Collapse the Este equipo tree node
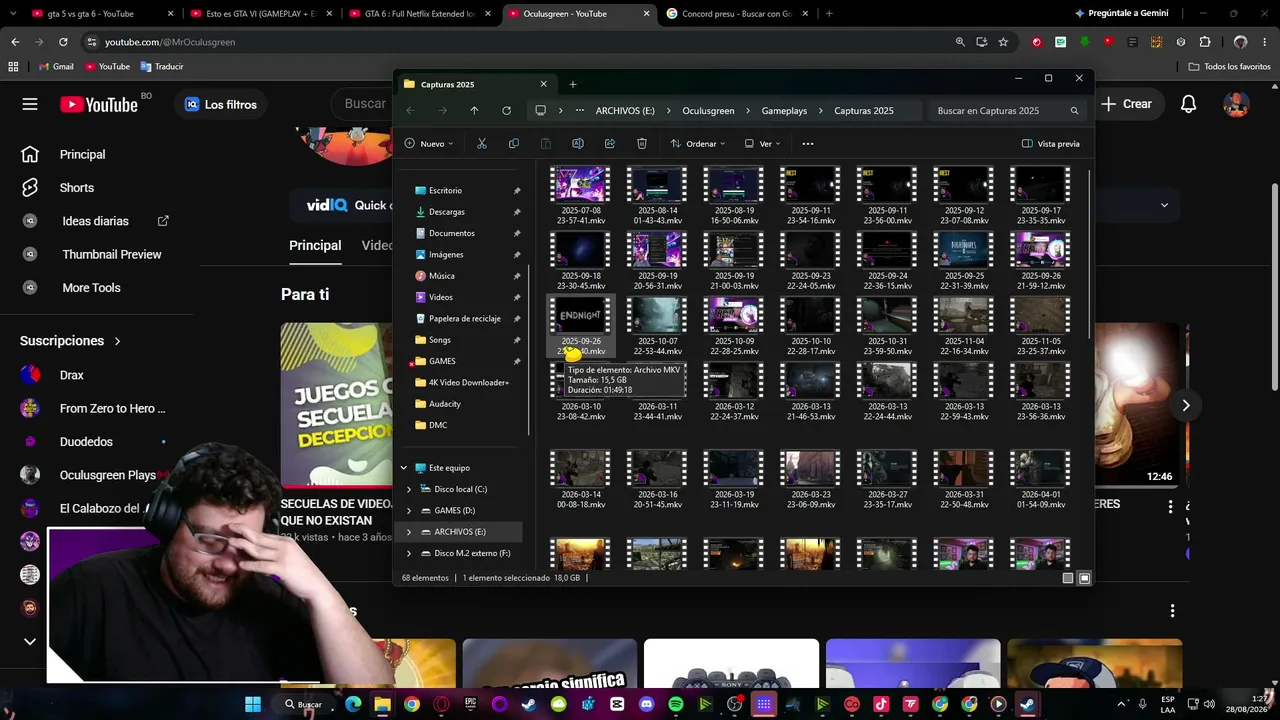 [x=404, y=468]
